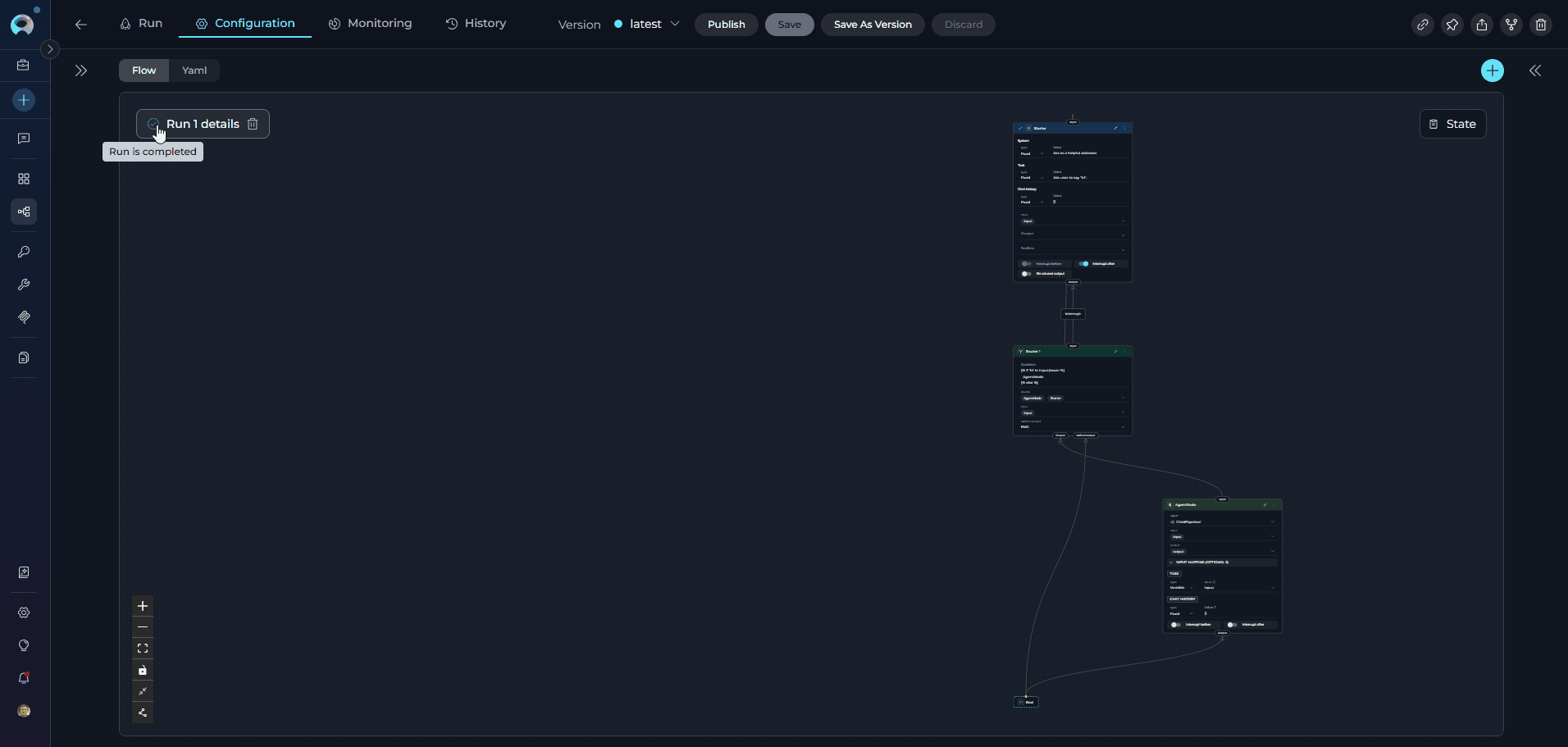The height and width of the screenshot is (747, 1568).
Task: Click the export share icon in header
Action: (x=1482, y=25)
